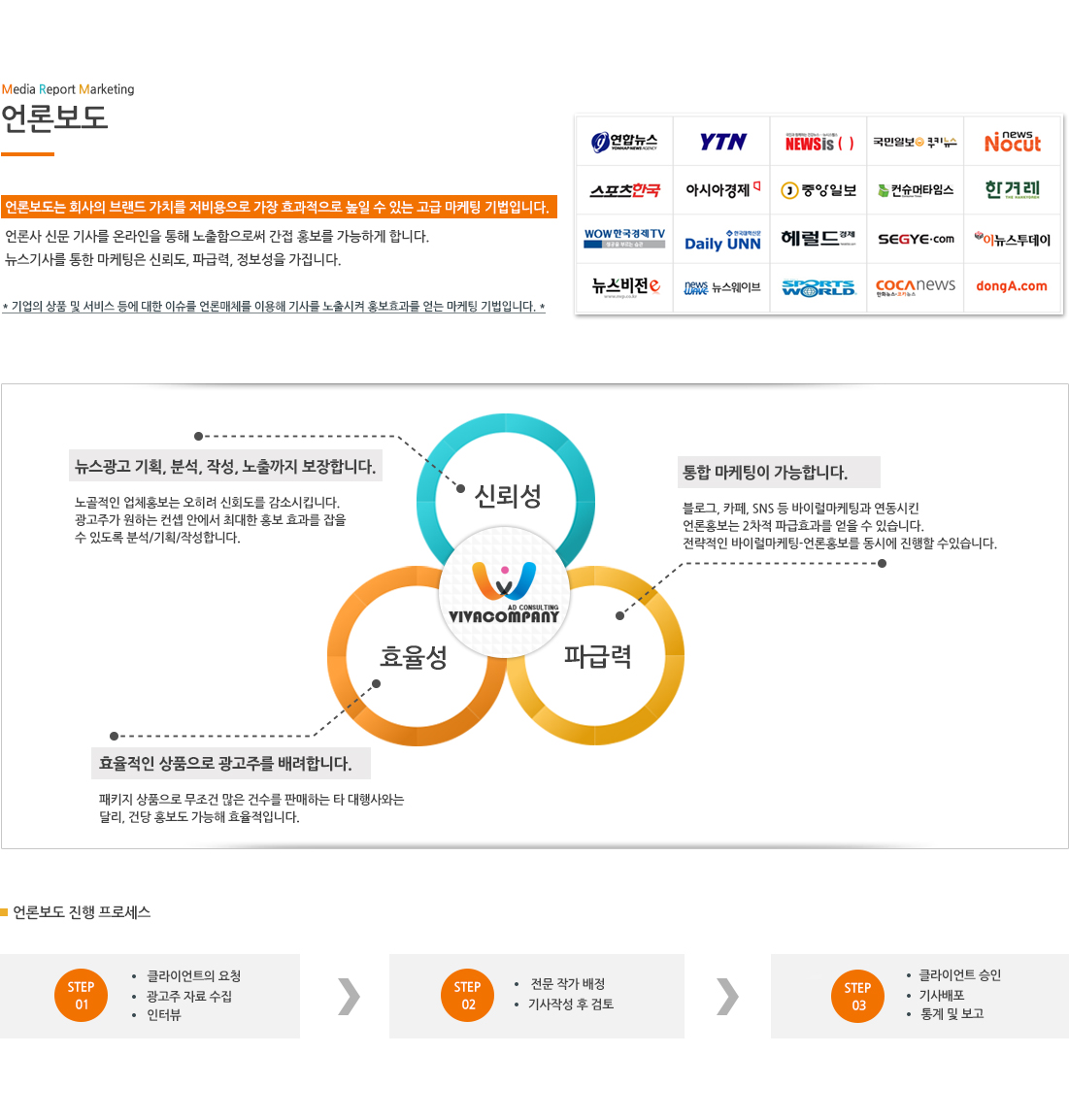
Task: Click the 전문 작가 배정 bullet
Action: pos(568,983)
